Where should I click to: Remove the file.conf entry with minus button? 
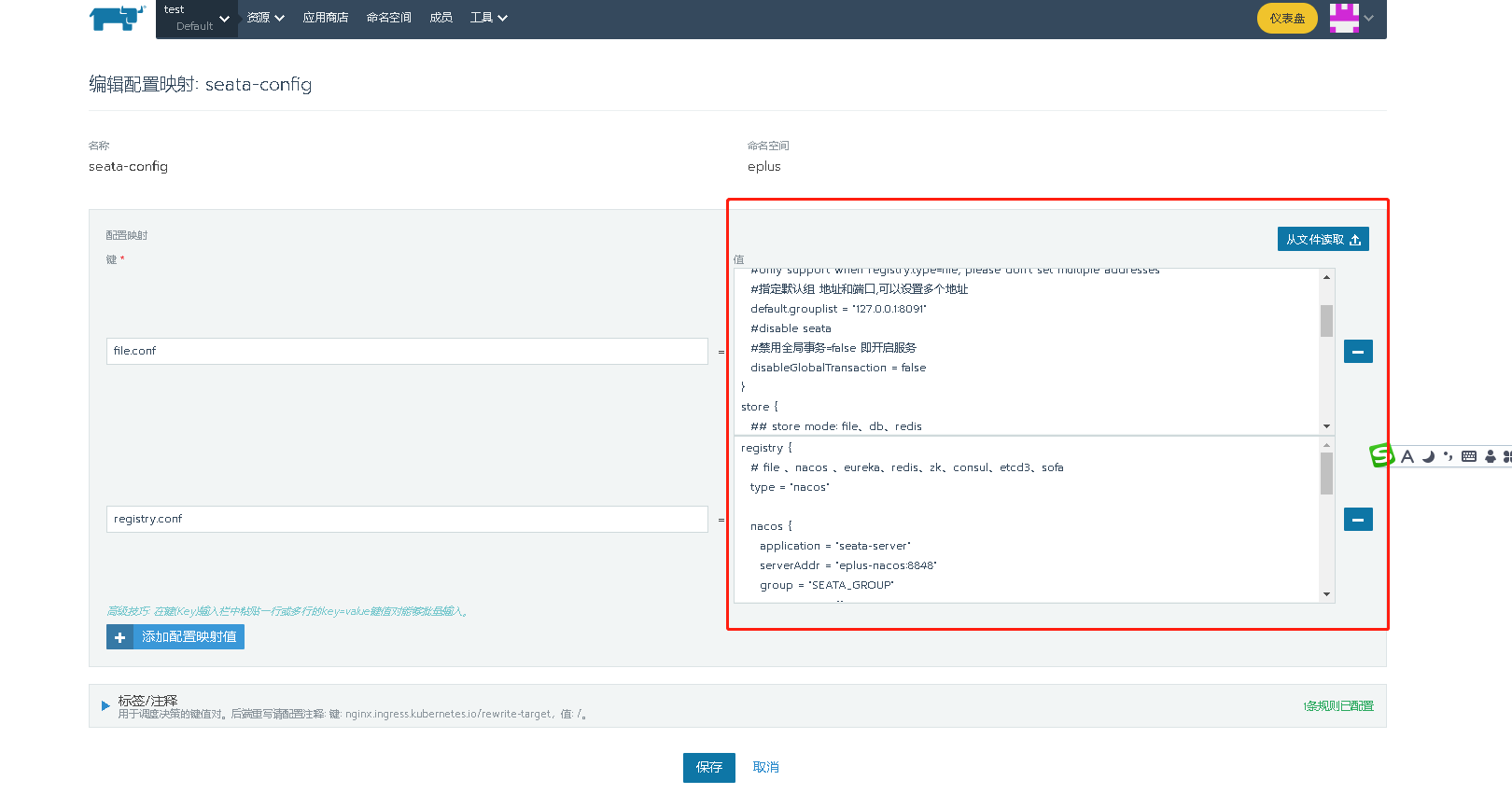(x=1358, y=352)
